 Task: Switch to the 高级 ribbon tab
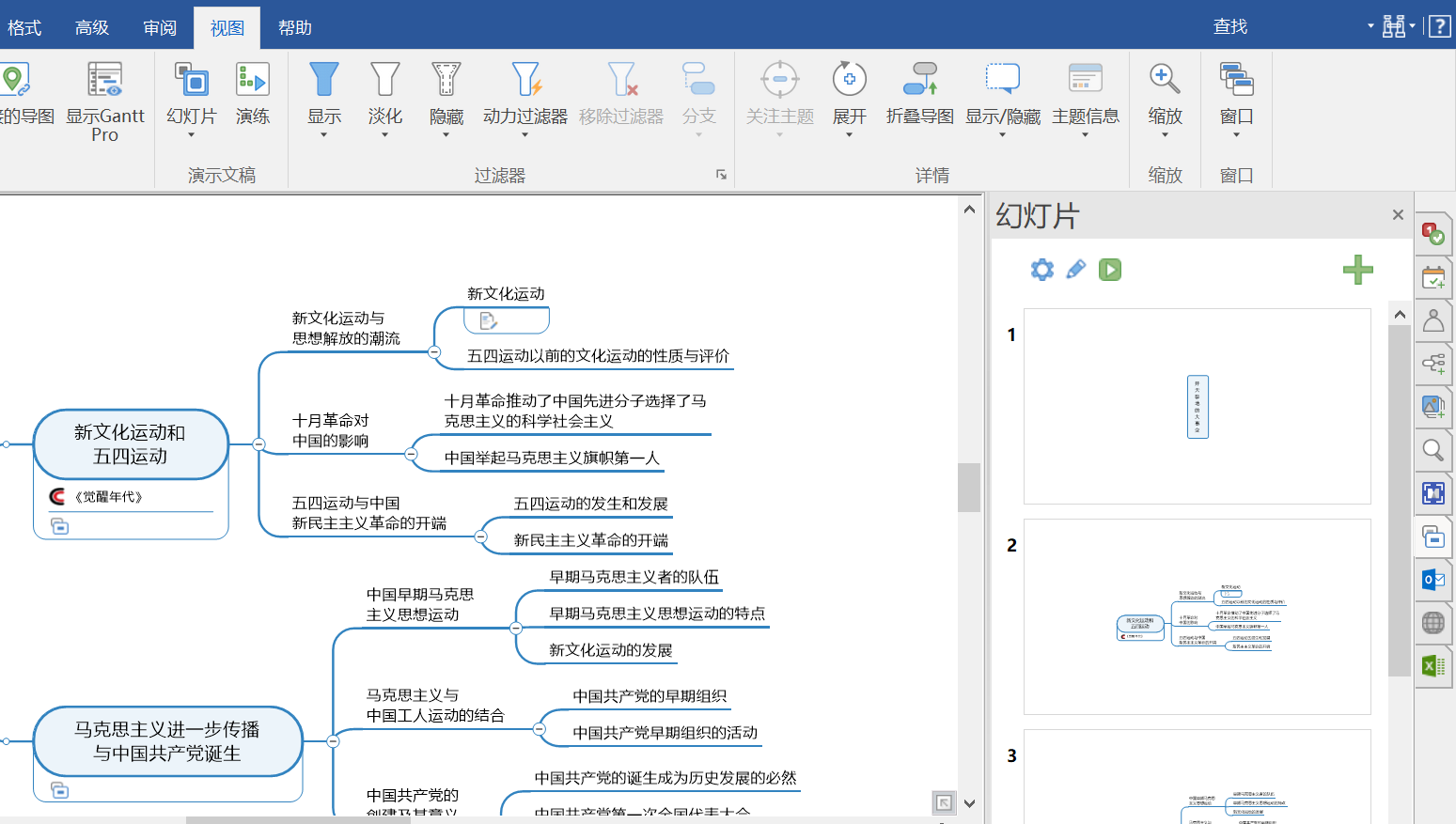click(x=92, y=27)
